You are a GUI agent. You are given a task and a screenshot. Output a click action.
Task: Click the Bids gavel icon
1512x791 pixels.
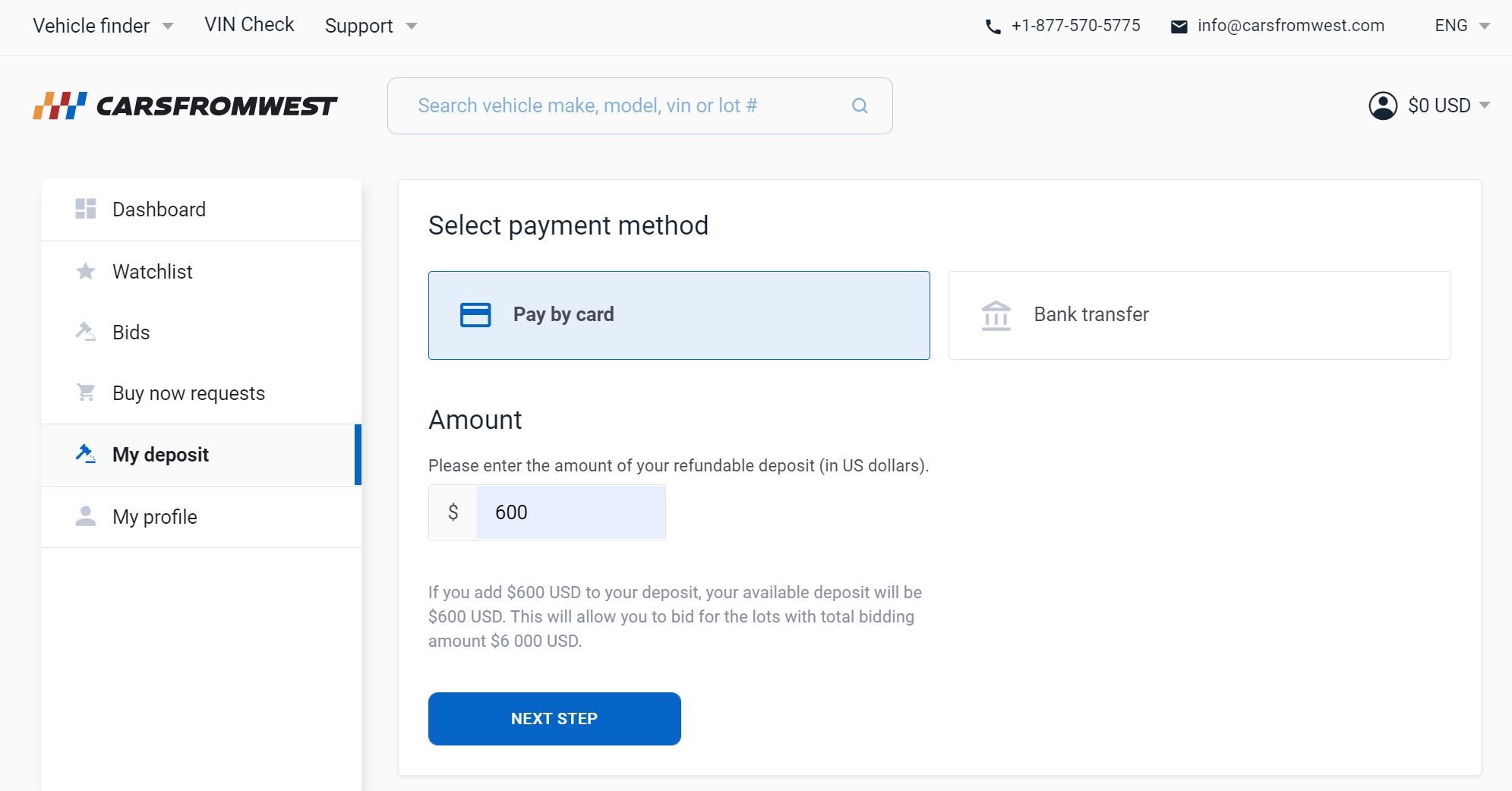[x=86, y=332]
